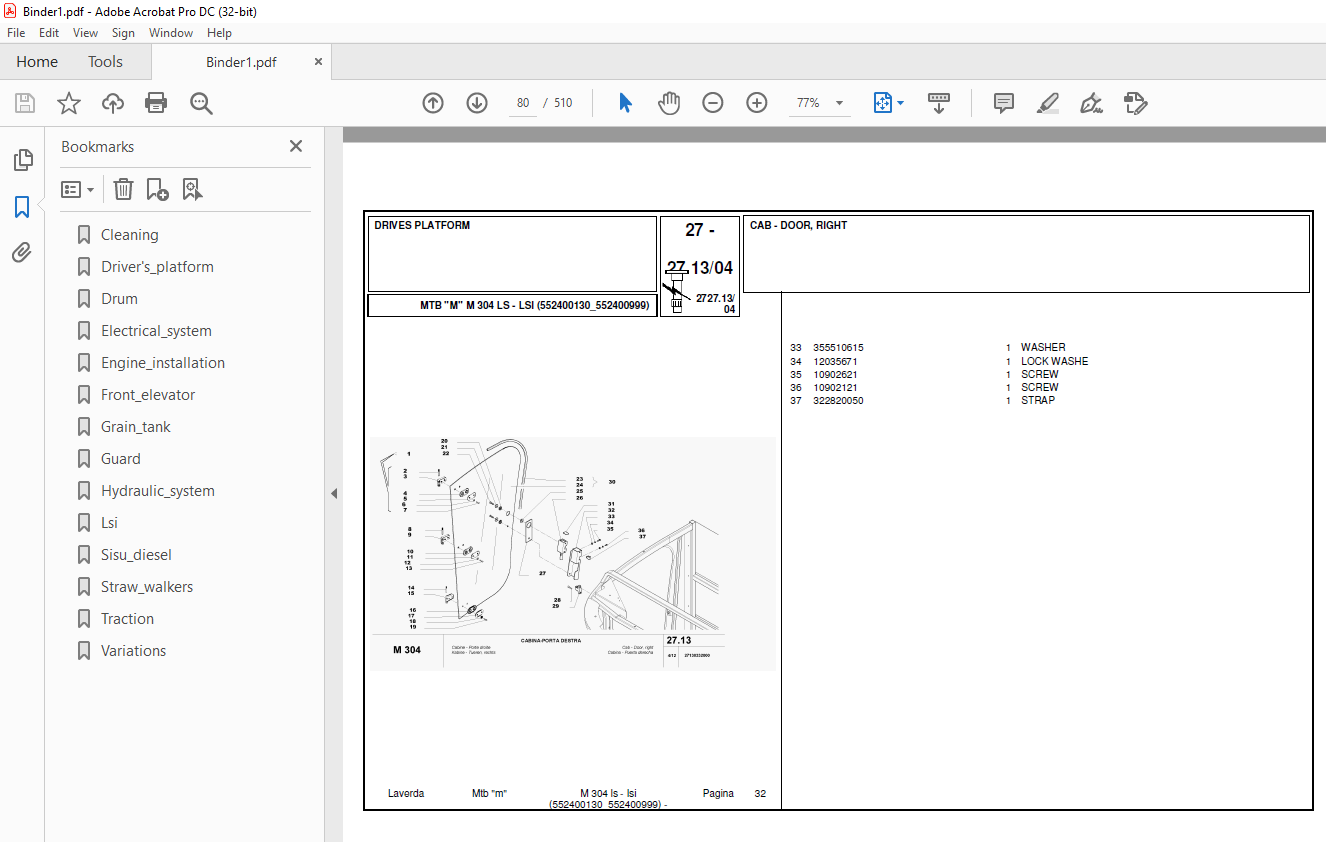1326x842 pixels.
Task: Open the View menu
Action: click(x=86, y=33)
